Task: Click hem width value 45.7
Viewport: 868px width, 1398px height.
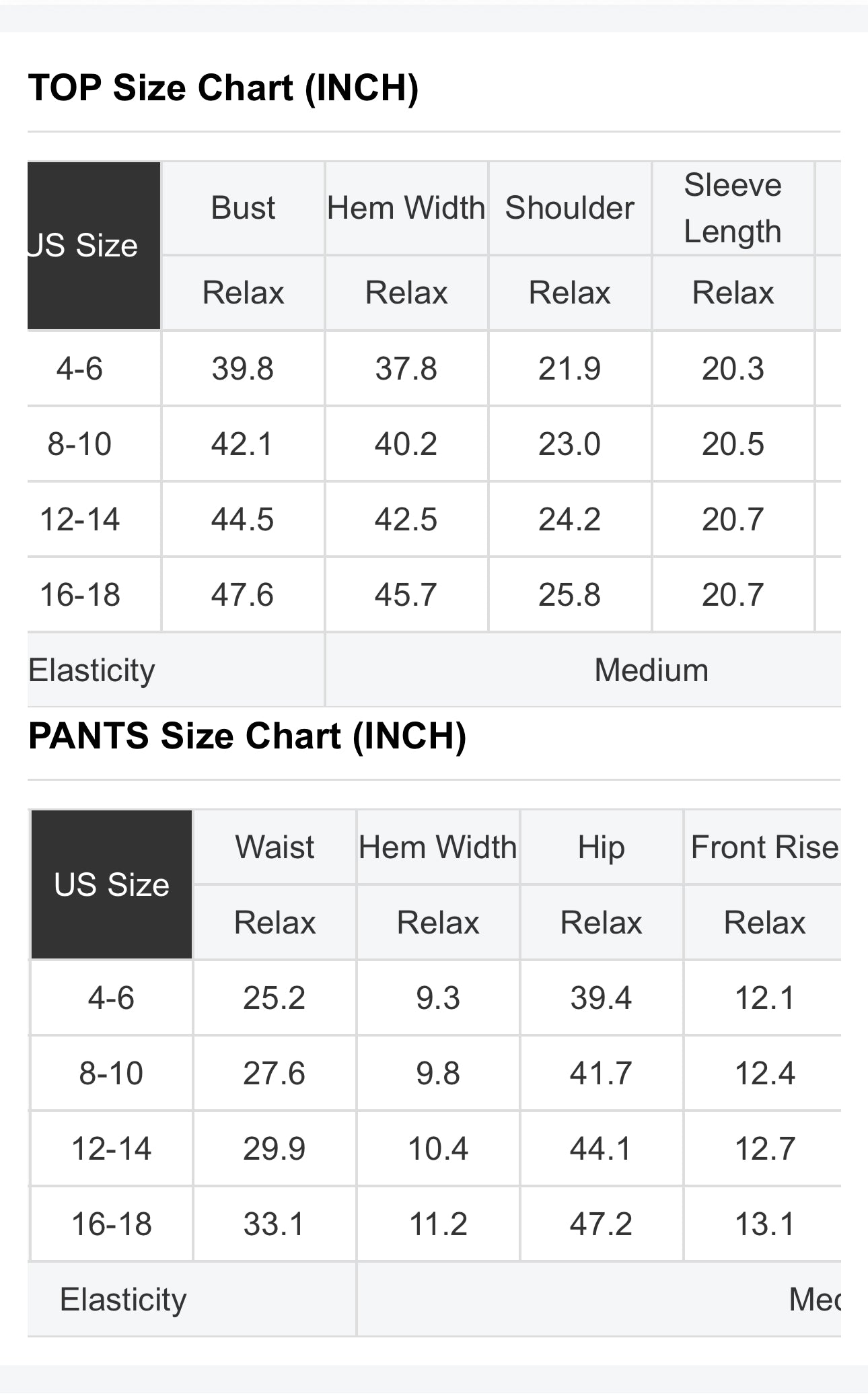Action: point(406,595)
